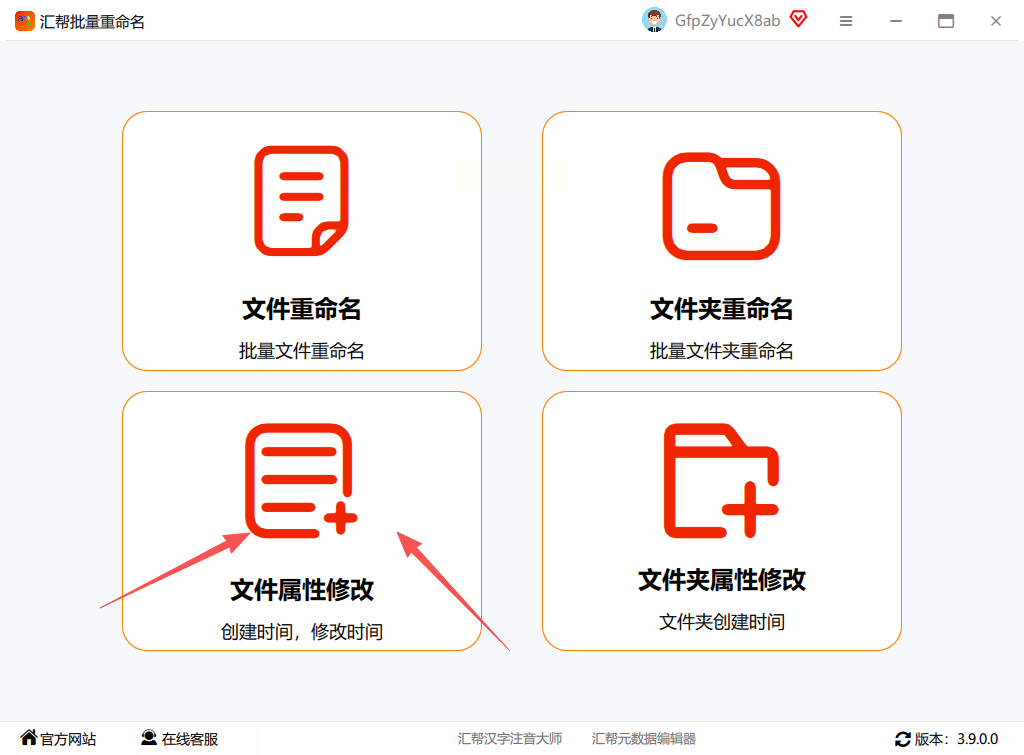Click the customer service headset icon
The width and height of the screenshot is (1024, 755).
pos(149,737)
